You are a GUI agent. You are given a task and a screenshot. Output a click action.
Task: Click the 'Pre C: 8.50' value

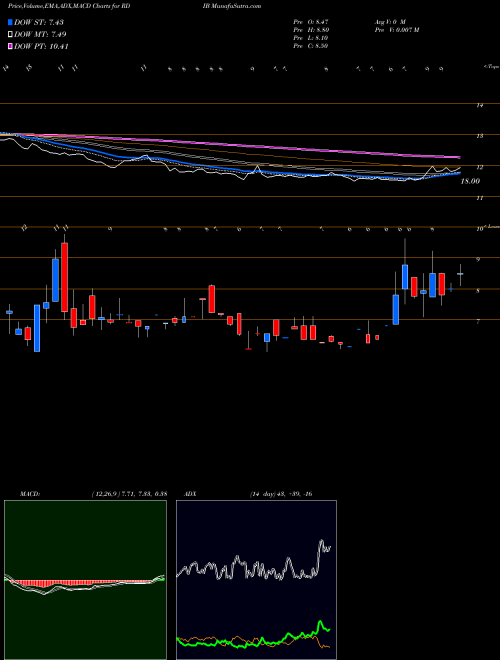(311, 46)
